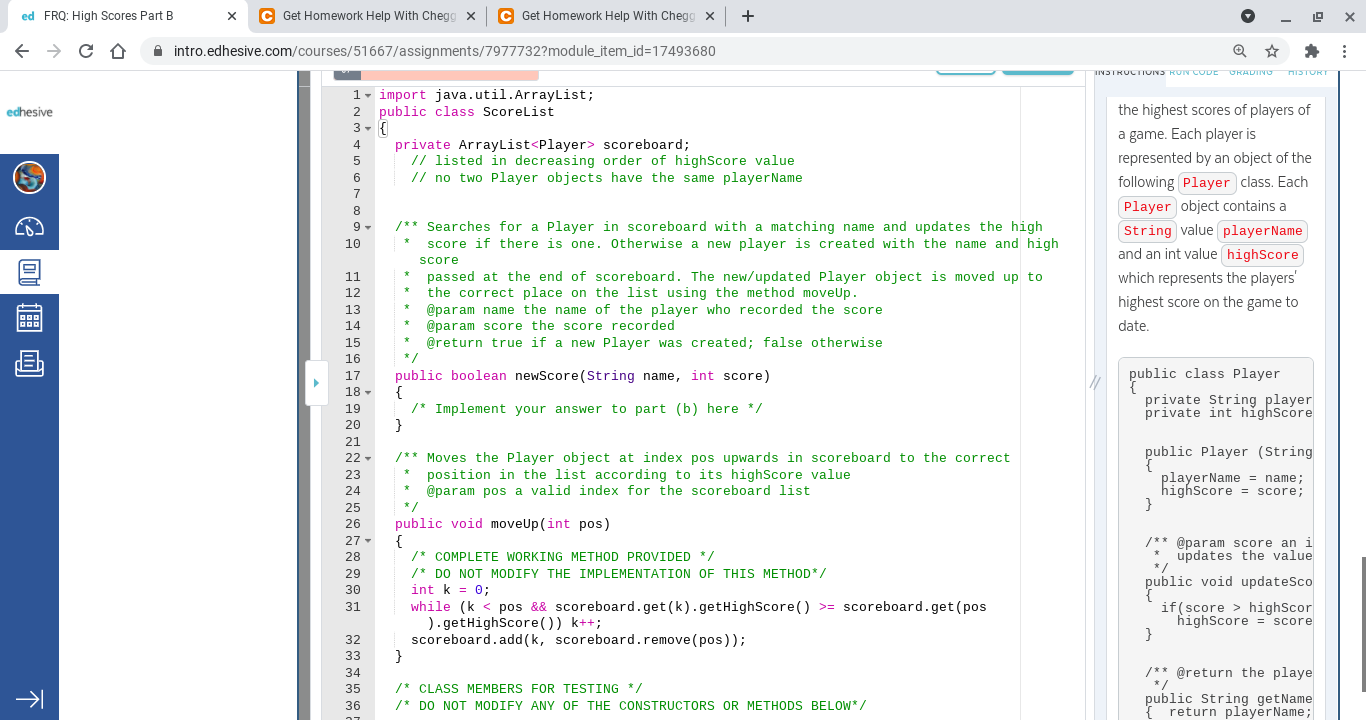Select the modules book icon in sidebar
The height and width of the screenshot is (720, 1366).
point(29,272)
